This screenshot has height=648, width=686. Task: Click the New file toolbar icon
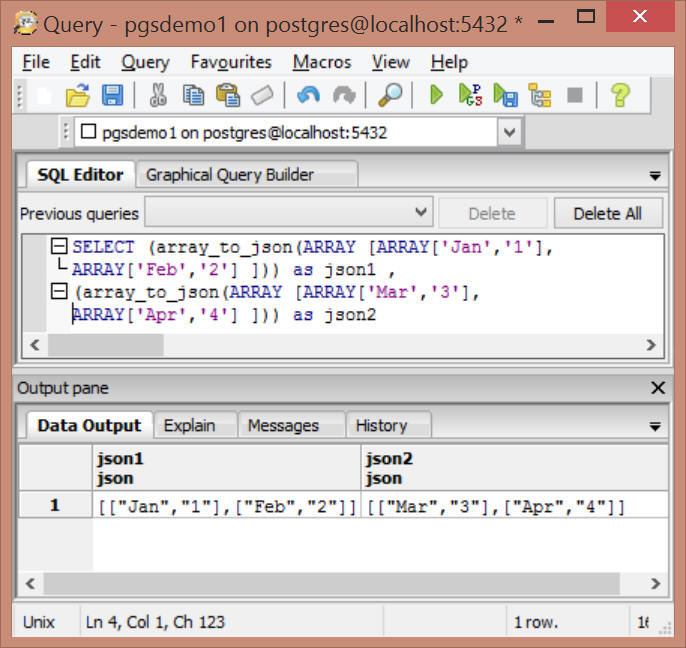[x=44, y=95]
